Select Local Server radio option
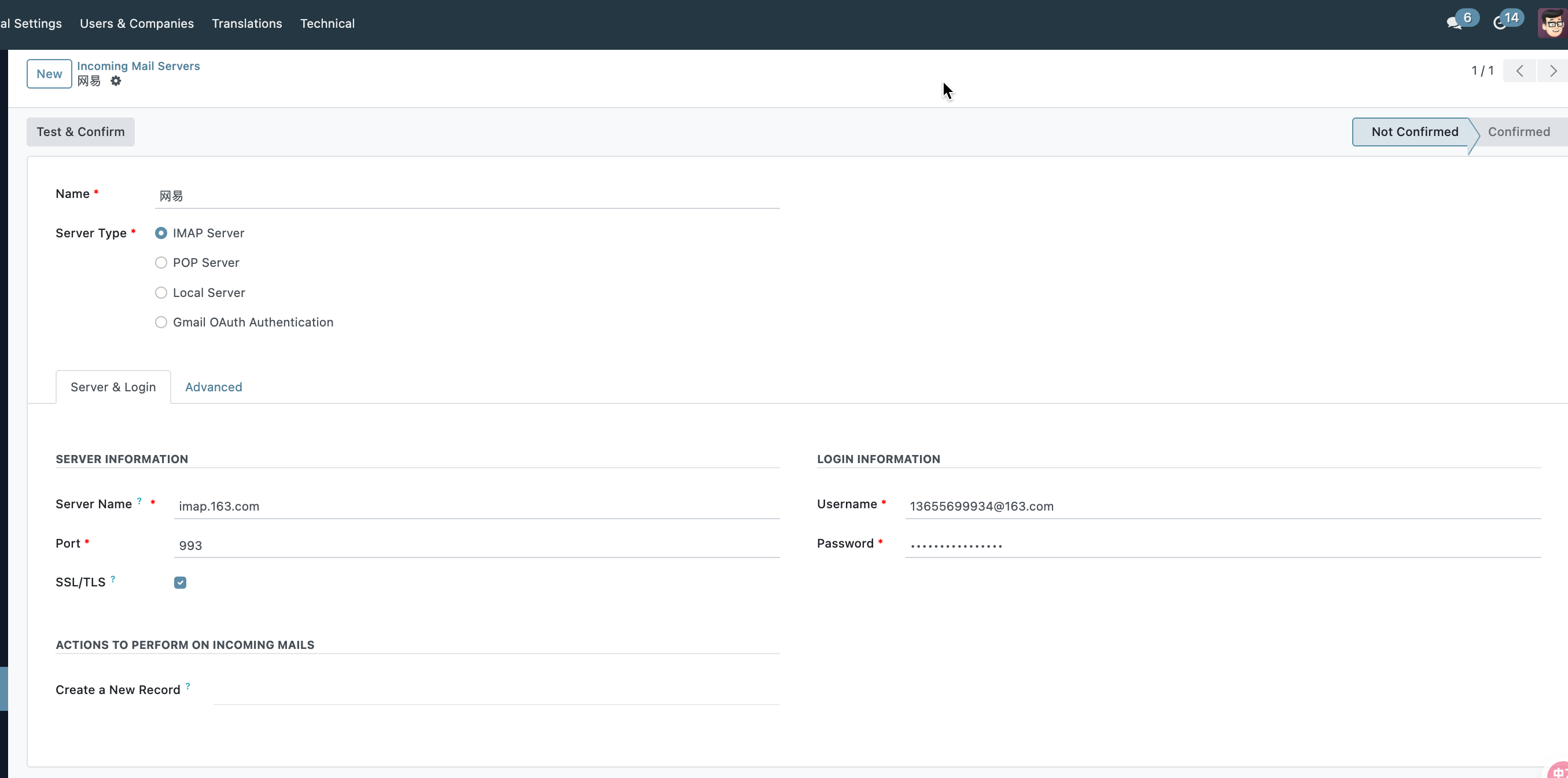The width and height of the screenshot is (1568, 778). [161, 293]
